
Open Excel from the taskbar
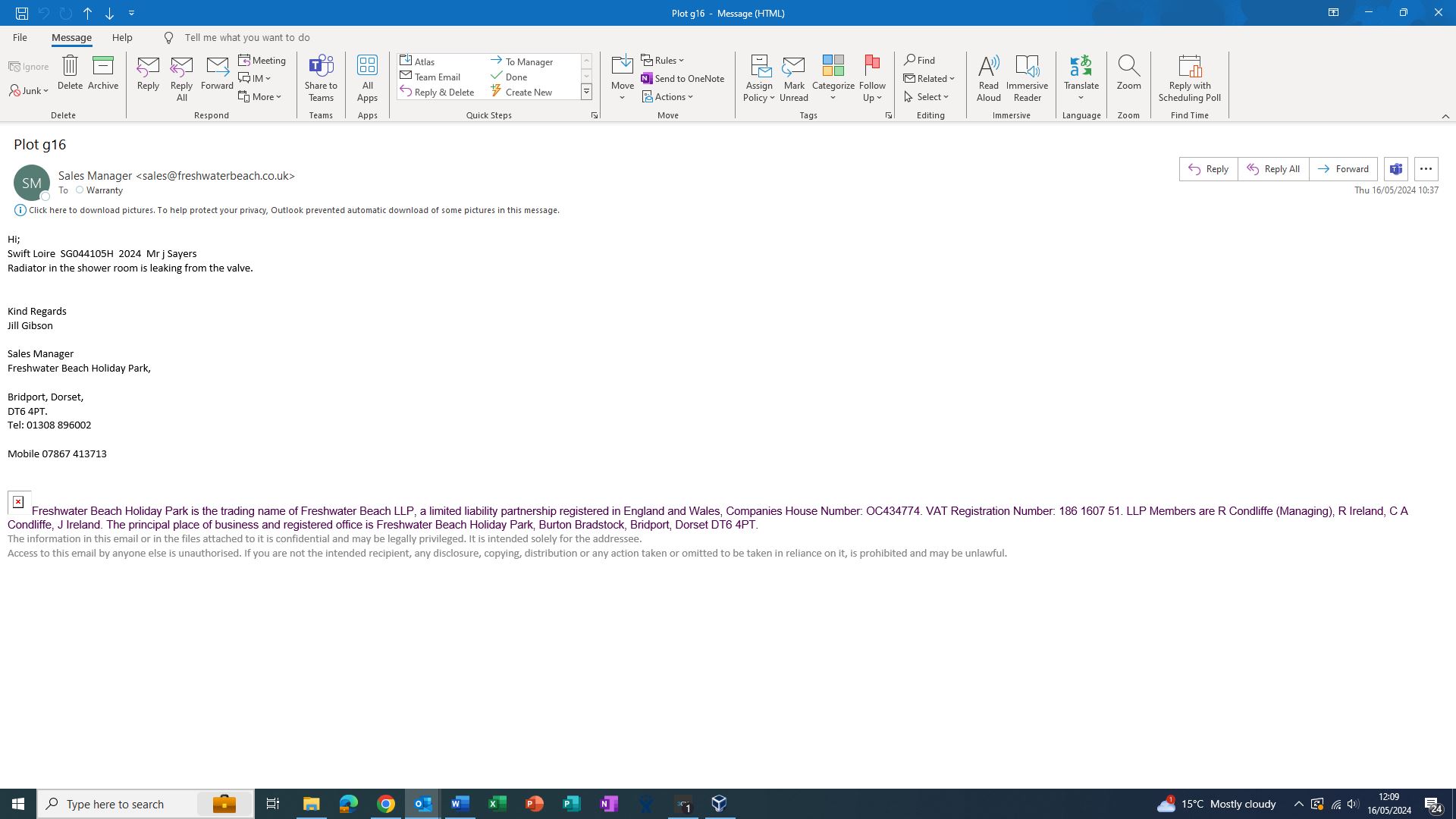[497, 804]
